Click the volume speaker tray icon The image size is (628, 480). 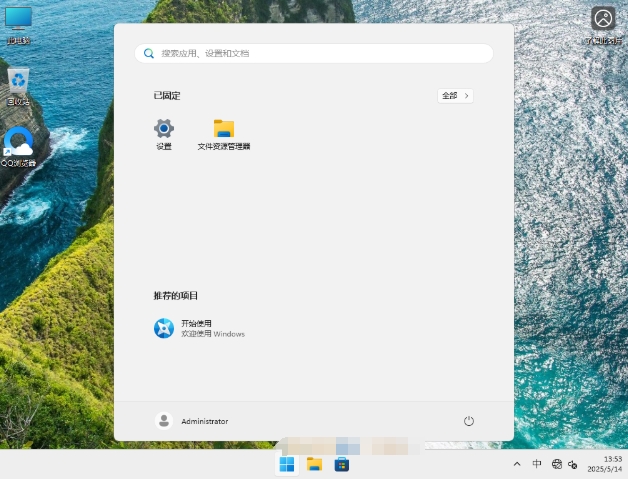click(x=573, y=465)
